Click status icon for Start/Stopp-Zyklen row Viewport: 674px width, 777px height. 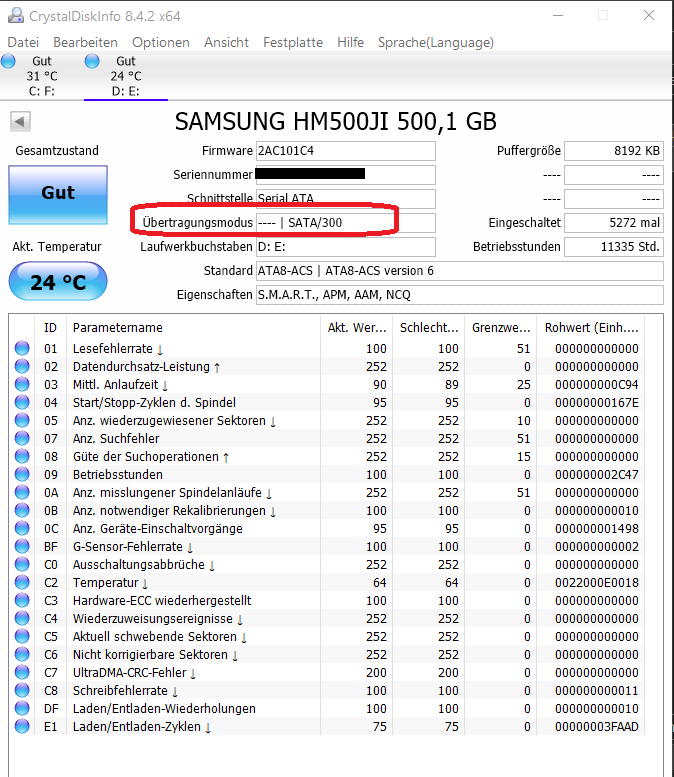[x=22, y=402]
